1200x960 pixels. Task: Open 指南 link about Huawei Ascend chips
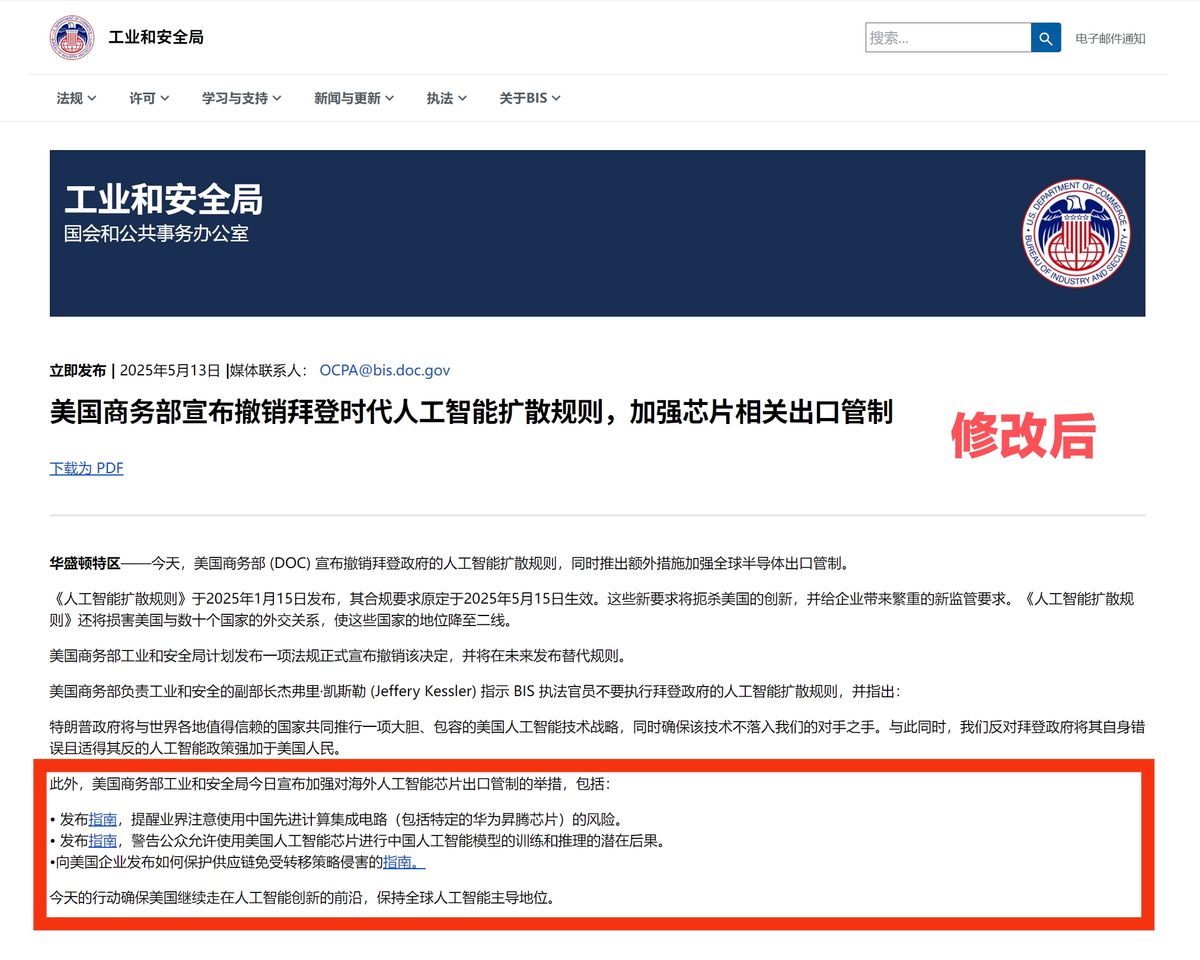103,819
